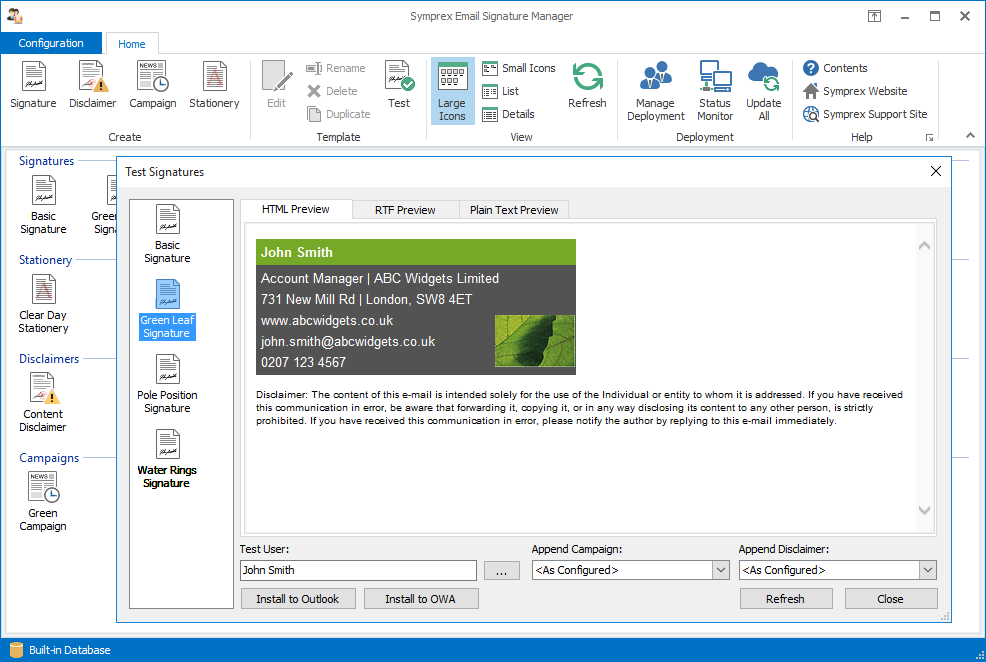
Task: Switch view to Small Icons
Action: 518,68
